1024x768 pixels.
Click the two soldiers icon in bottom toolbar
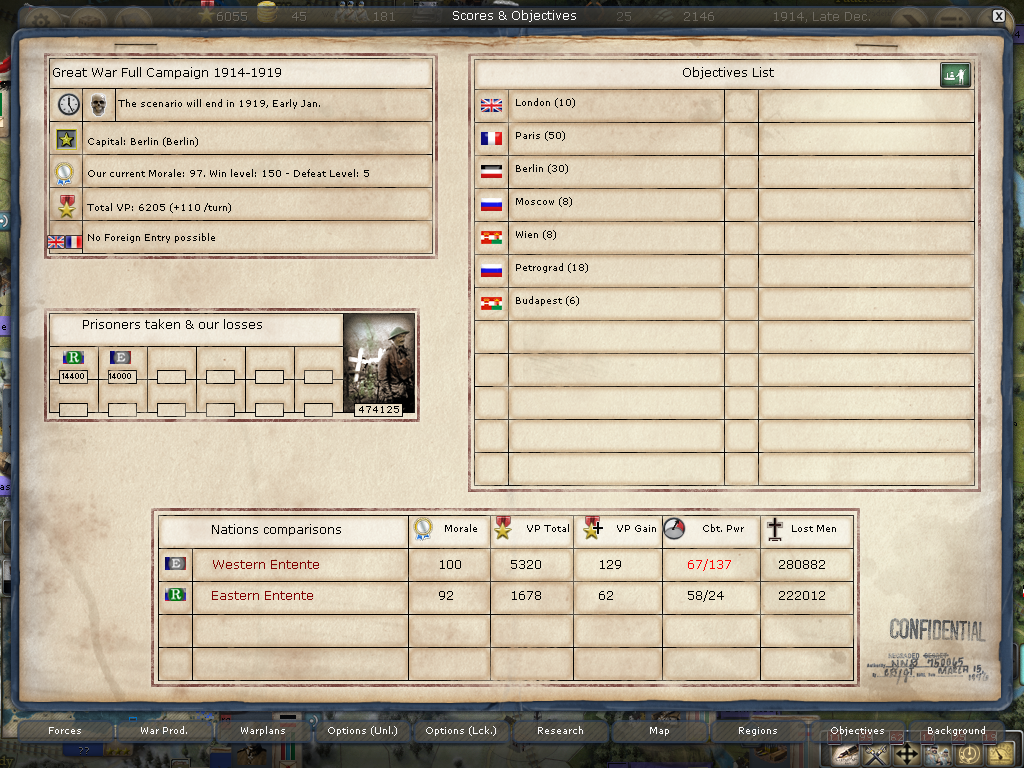point(937,754)
